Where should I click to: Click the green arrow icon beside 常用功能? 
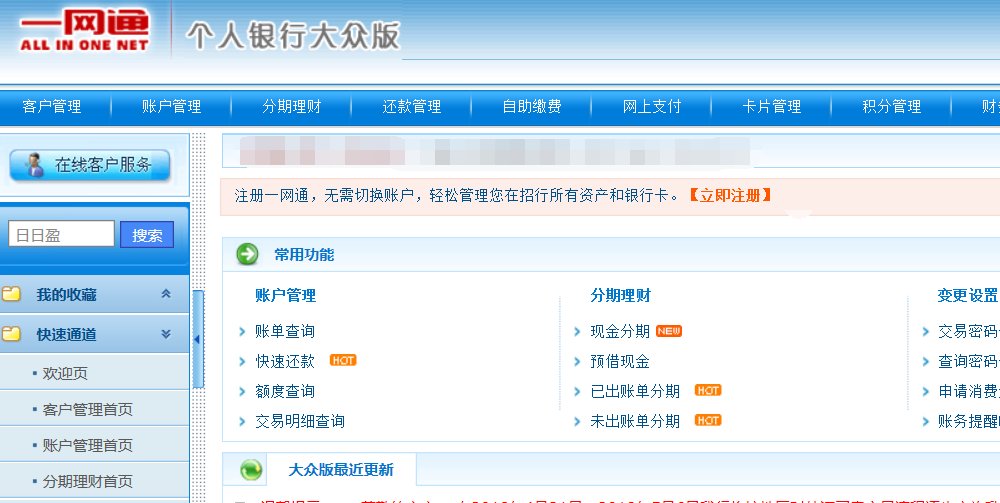click(x=247, y=254)
